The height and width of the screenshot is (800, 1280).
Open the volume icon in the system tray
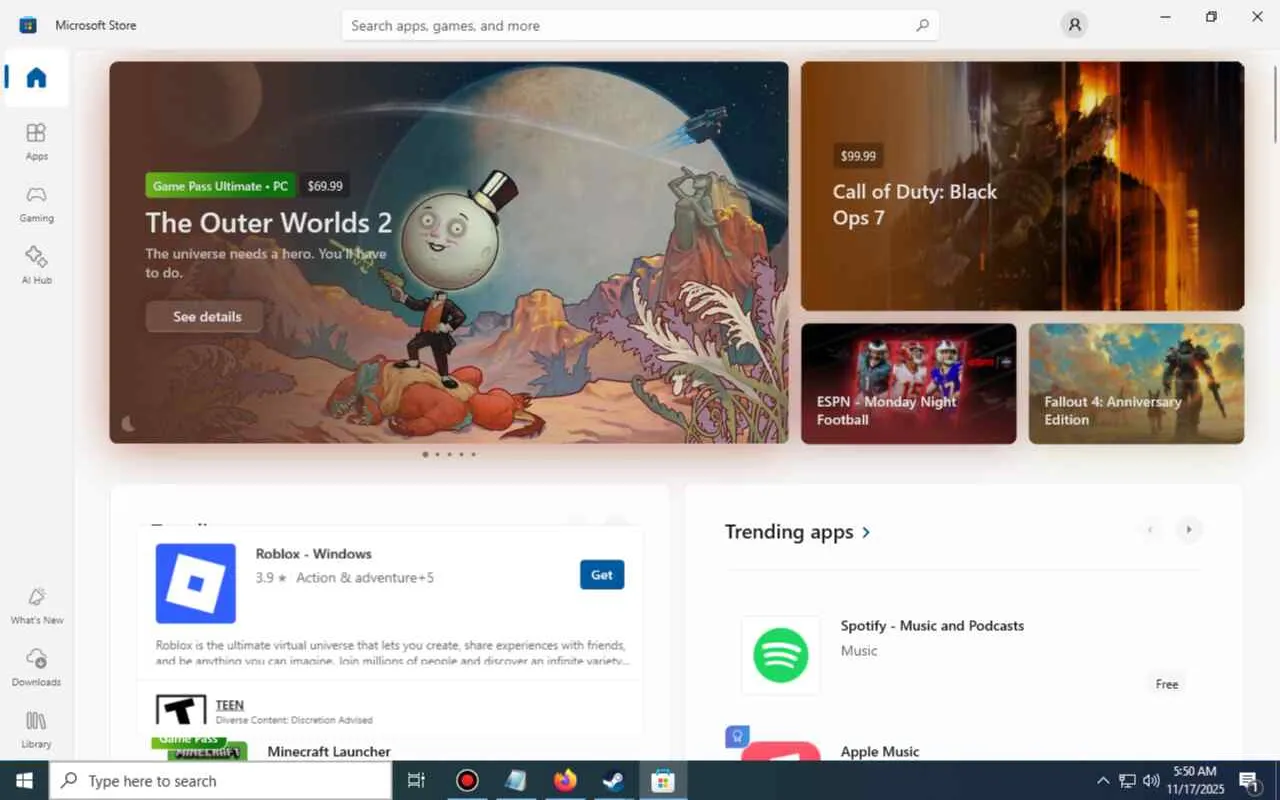pos(1151,780)
